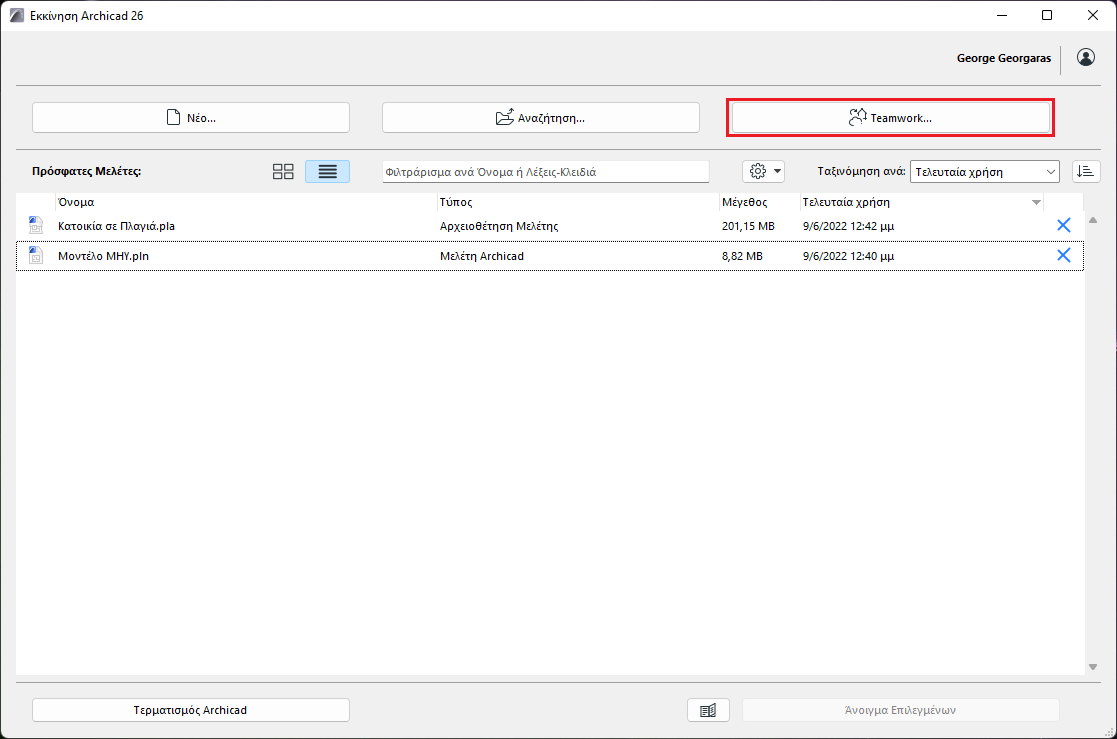Sort by the Τύπος column header
This screenshot has width=1117, height=739.
(x=578, y=202)
